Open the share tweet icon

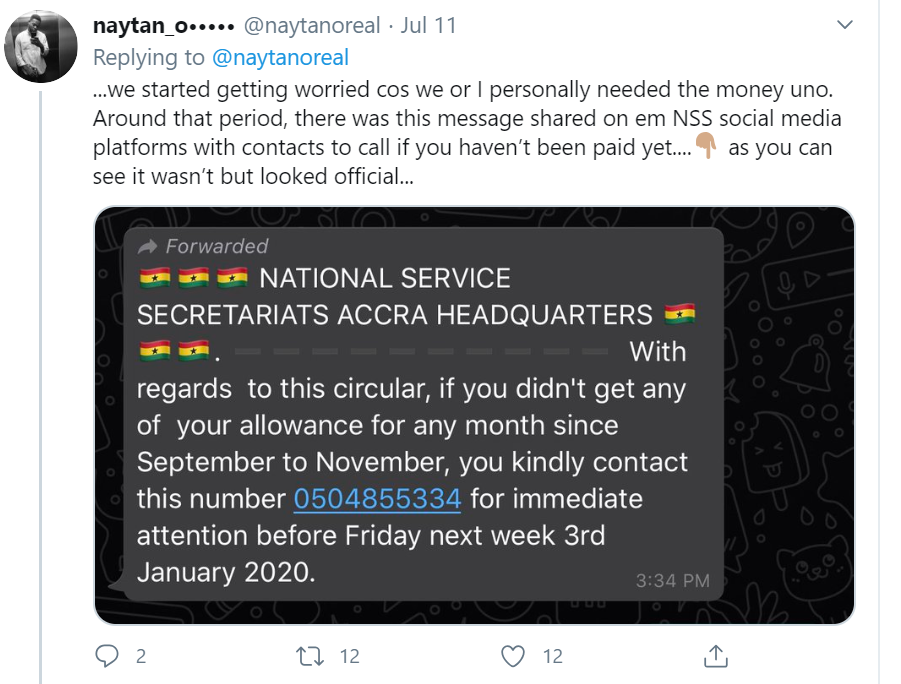715,656
